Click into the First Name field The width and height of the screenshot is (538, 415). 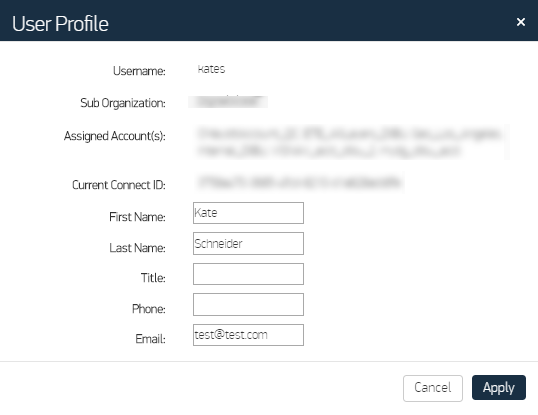point(248,213)
